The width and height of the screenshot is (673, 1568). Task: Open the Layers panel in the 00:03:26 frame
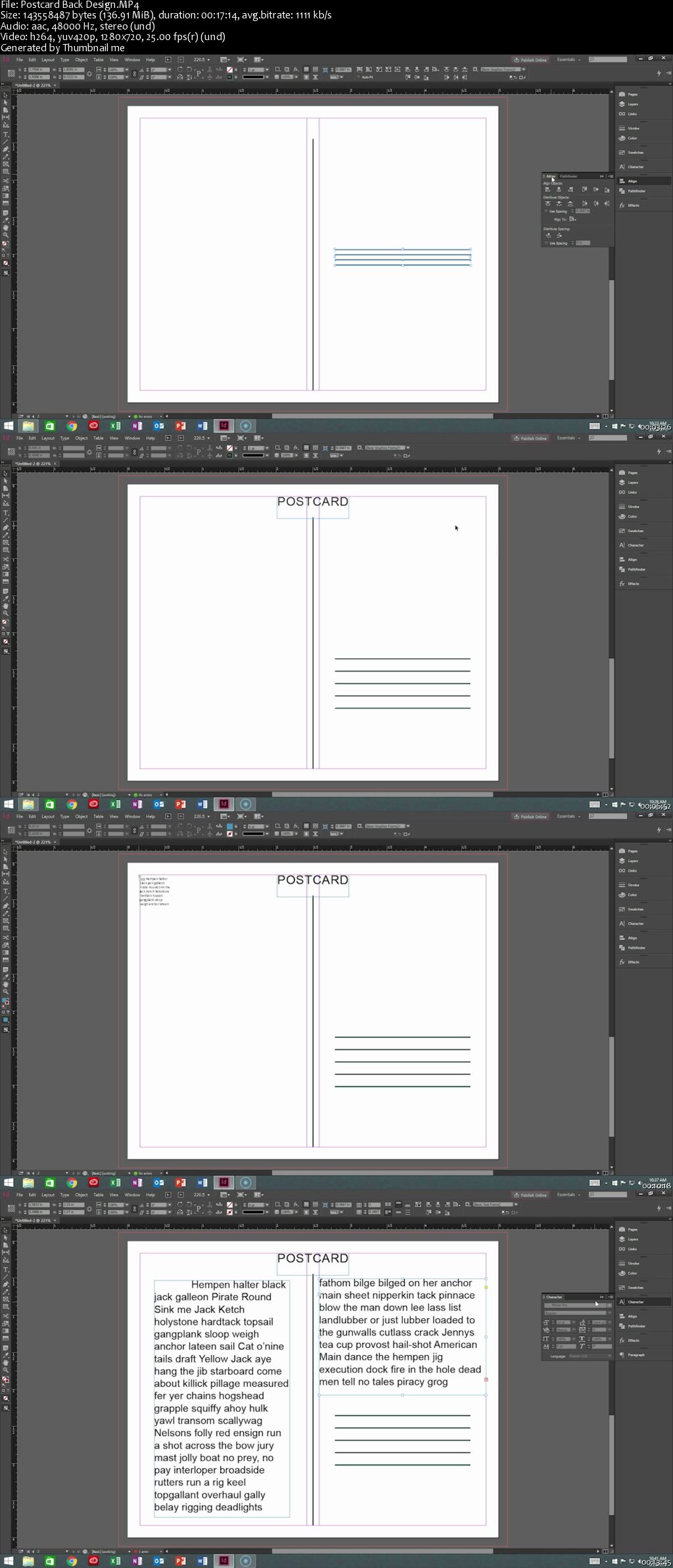(630, 104)
